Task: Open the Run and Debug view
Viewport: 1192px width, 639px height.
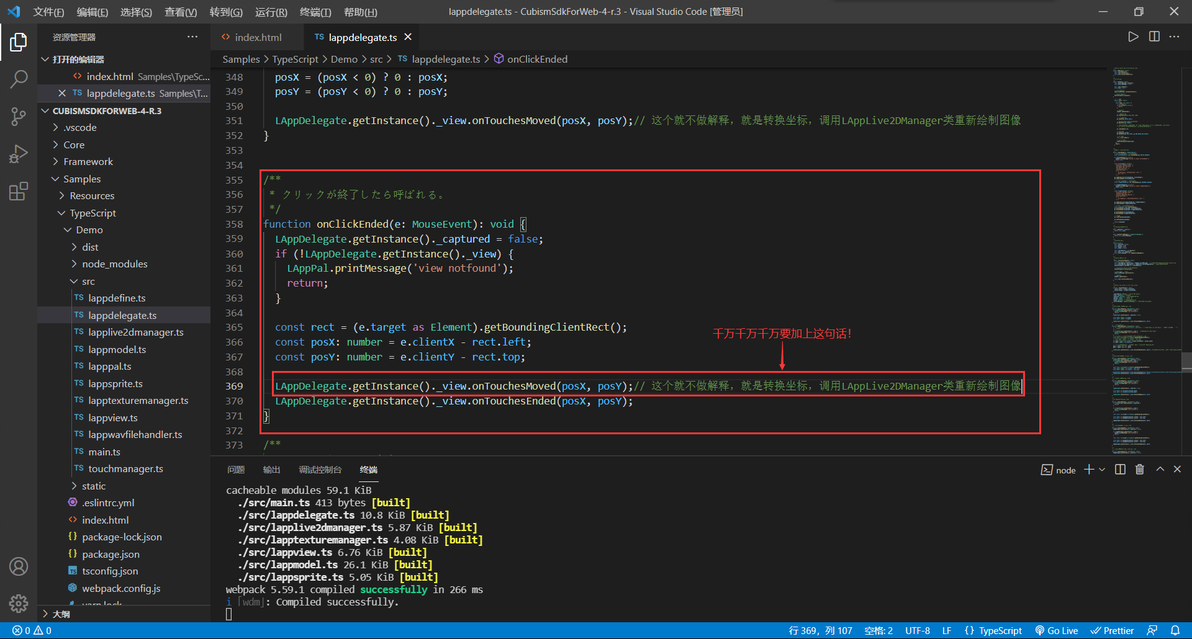Action: tap(18, 153)
